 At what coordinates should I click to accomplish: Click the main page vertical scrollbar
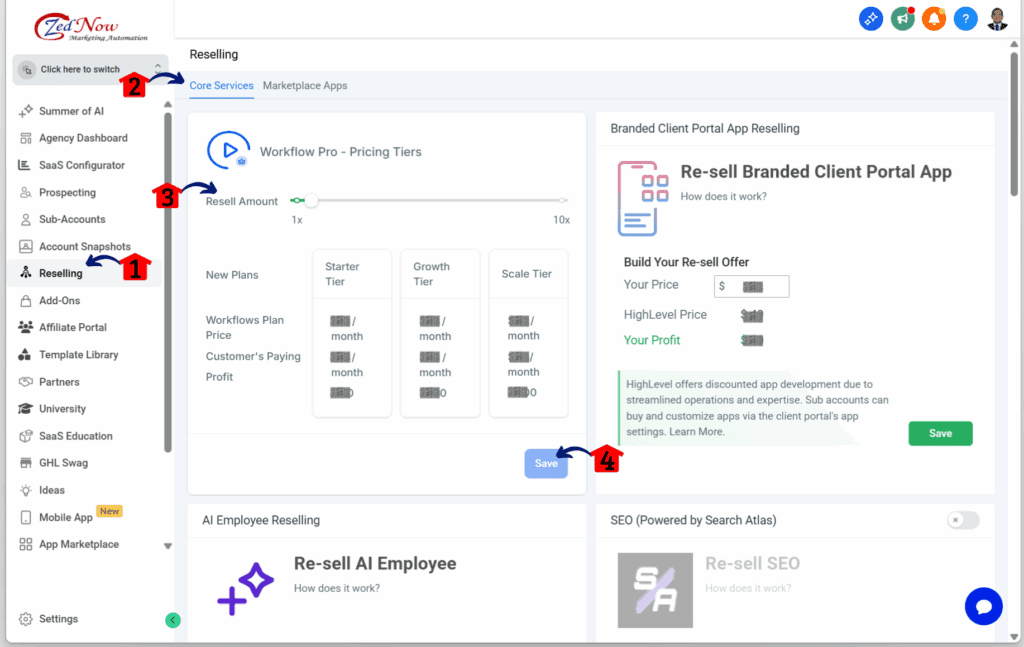(x=1014, y=124)
